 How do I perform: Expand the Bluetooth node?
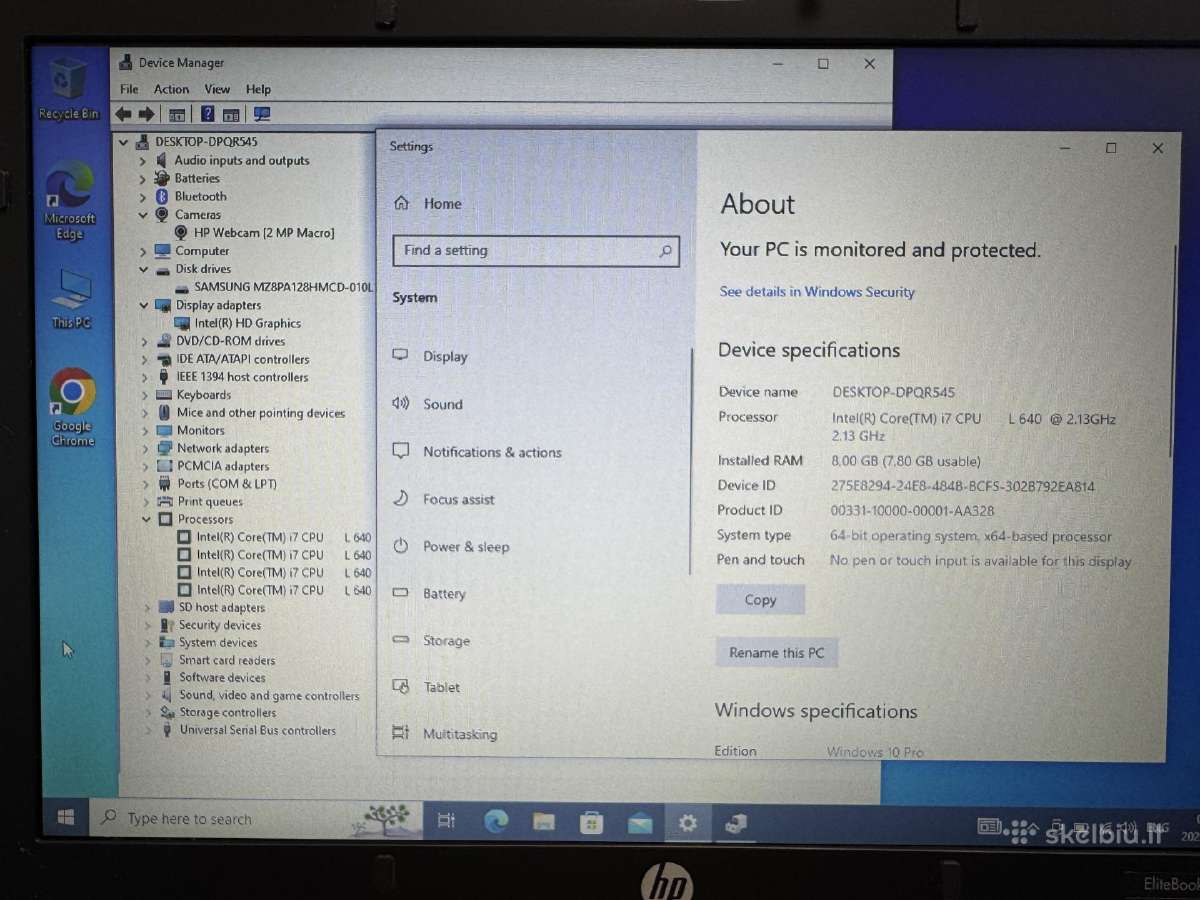point(143,197)
